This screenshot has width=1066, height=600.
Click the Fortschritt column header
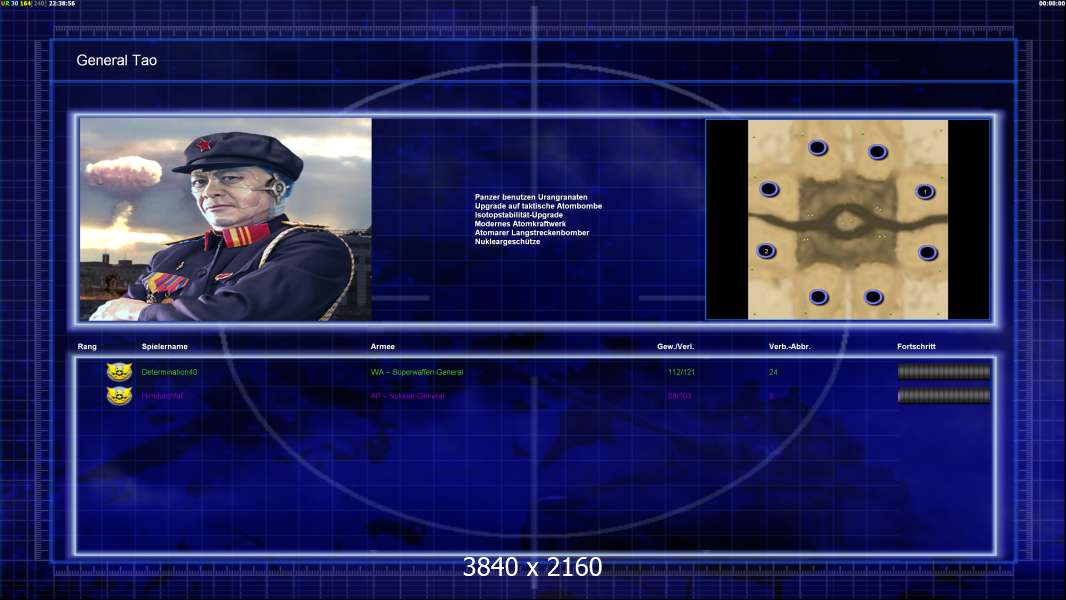click(x=916, y=347)
